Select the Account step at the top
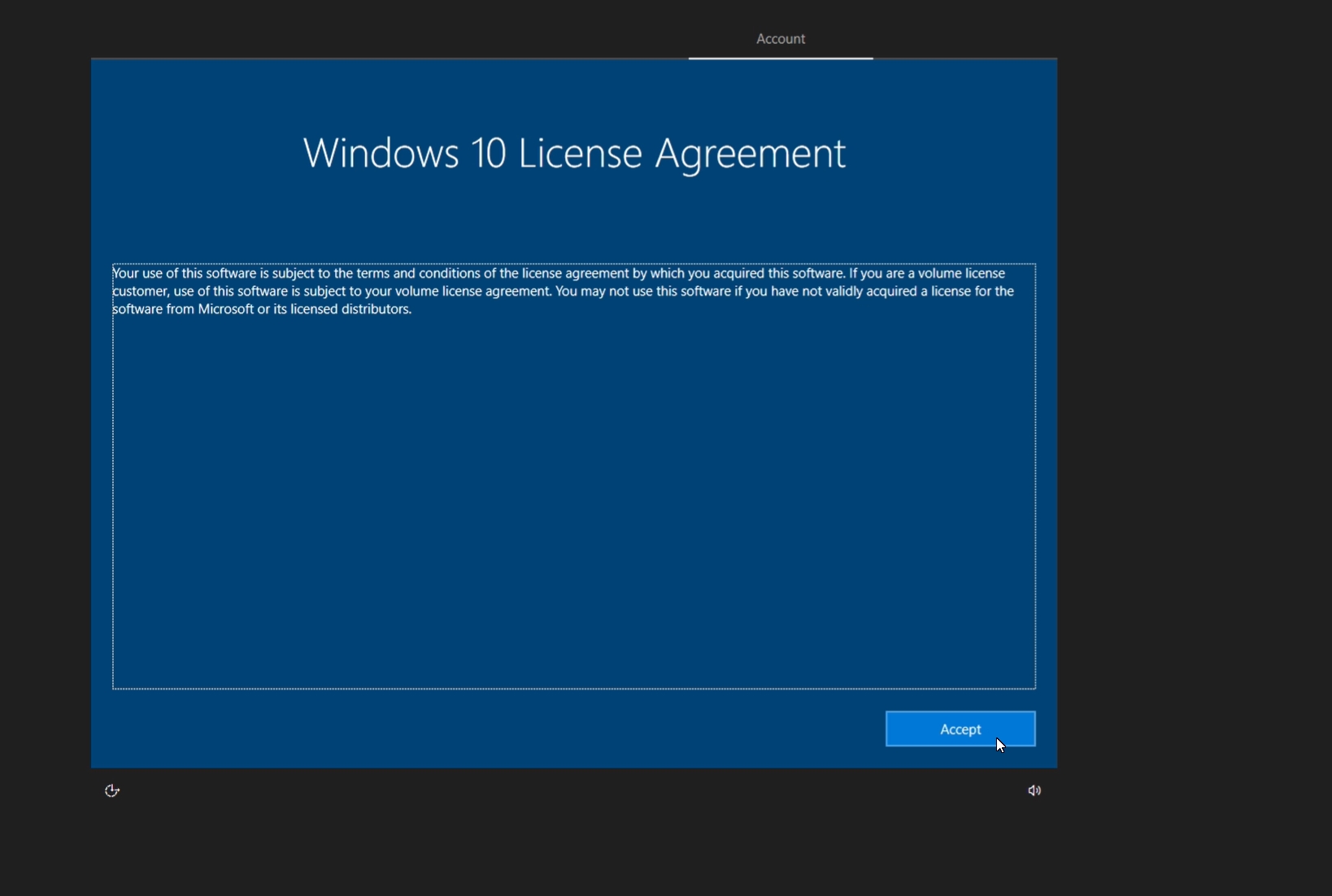The width and height of the screenshot is (1332, 896). click(x=779, y=38)
